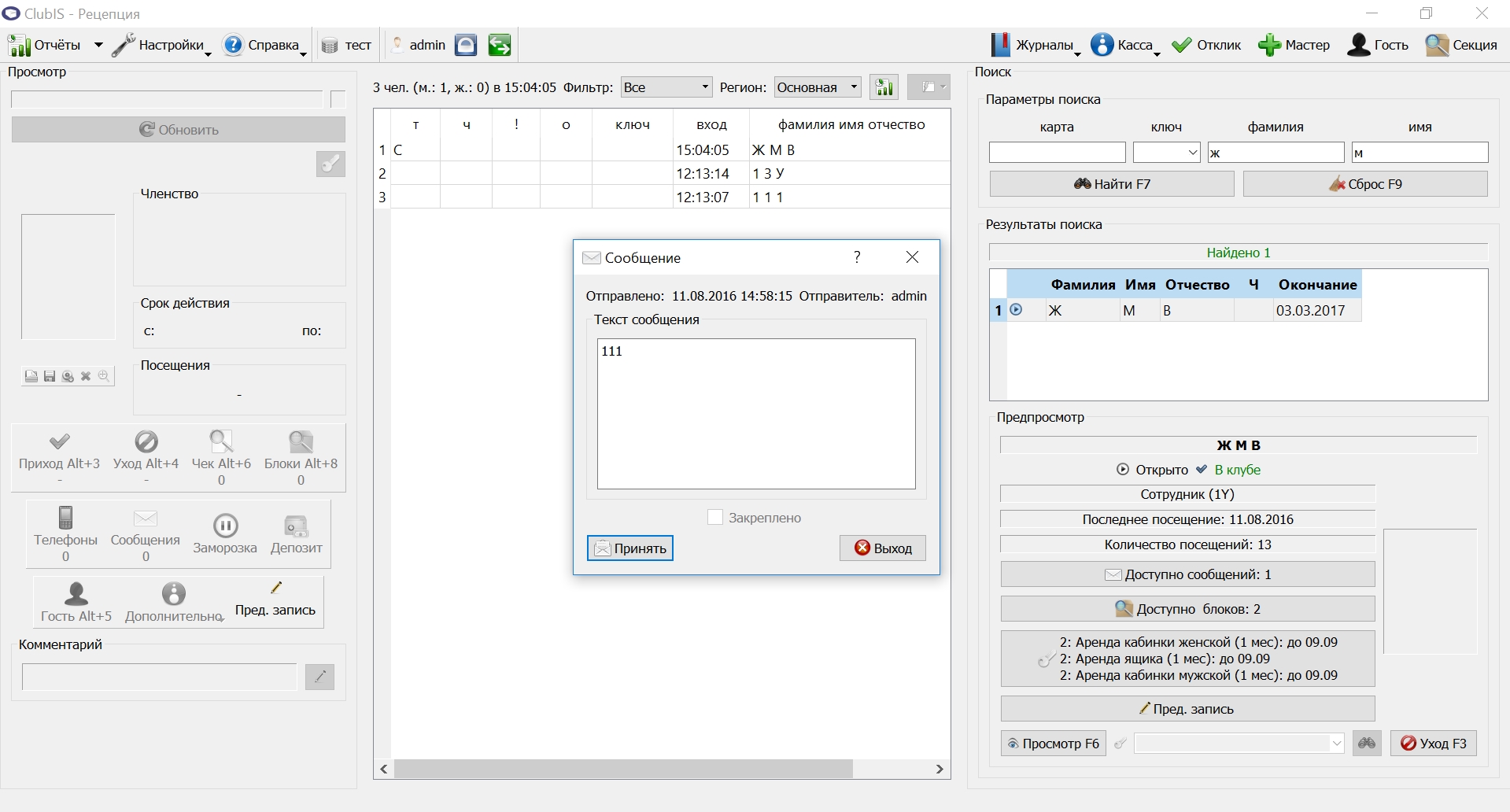
Task: Click the Сброс F9 reset button
Action: [x=1365, y=184]
